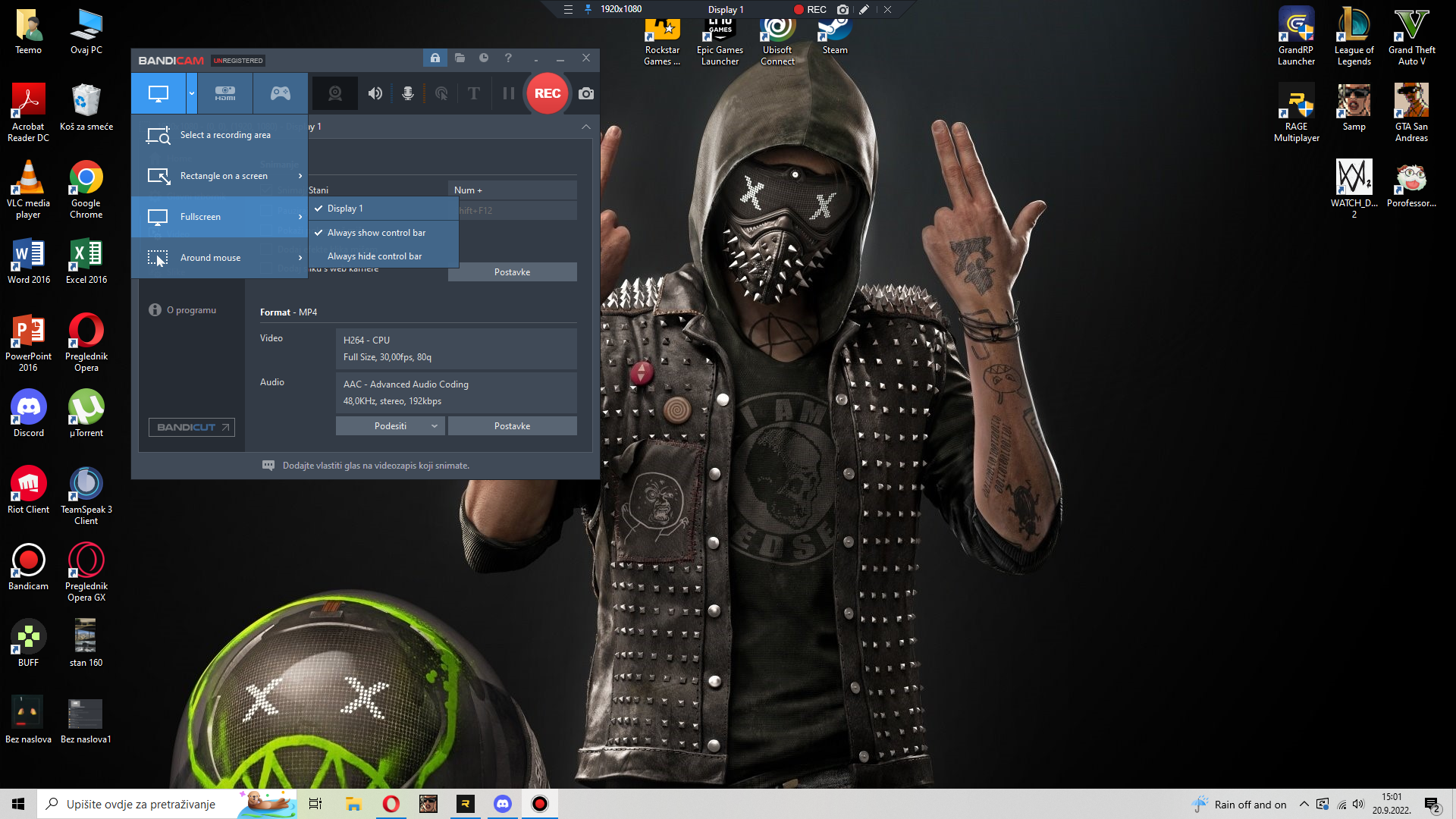Open RAGE Multiplayer desktop icon
Image resolution: width=1456 pixels, height=819 pixels.
click(1296, 113)
